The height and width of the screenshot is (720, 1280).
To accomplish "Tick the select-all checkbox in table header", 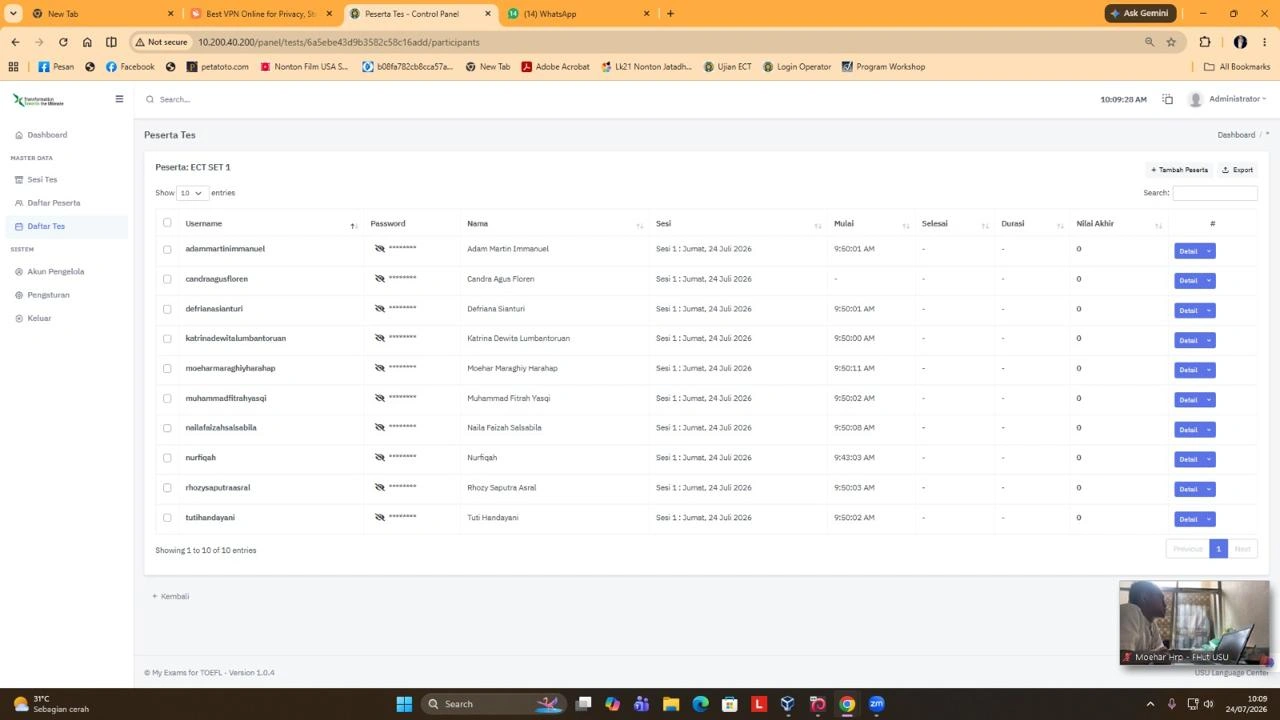I will pyautogui.click(x=167, y=223).
